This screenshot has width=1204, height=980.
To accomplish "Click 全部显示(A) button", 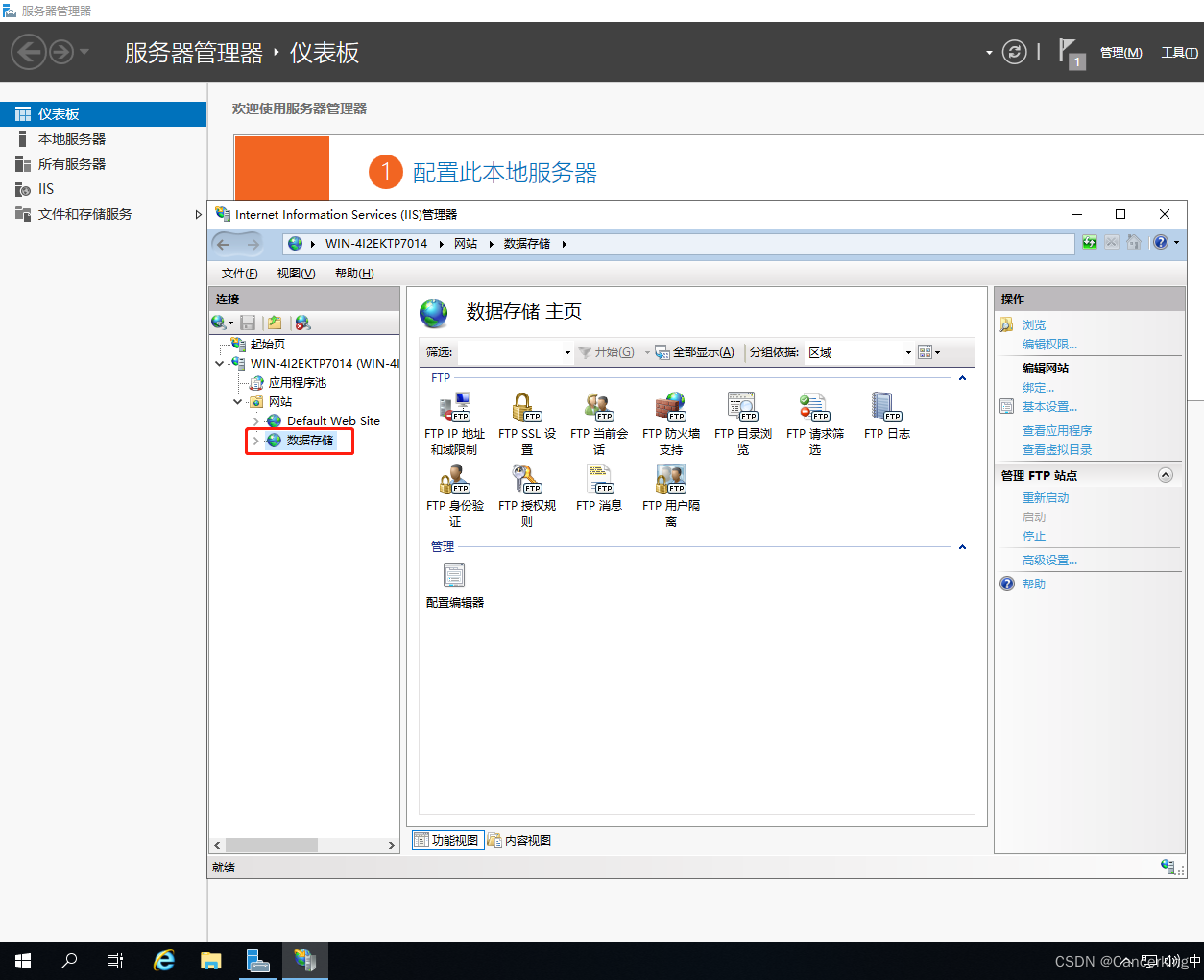I will click(696, 352).
